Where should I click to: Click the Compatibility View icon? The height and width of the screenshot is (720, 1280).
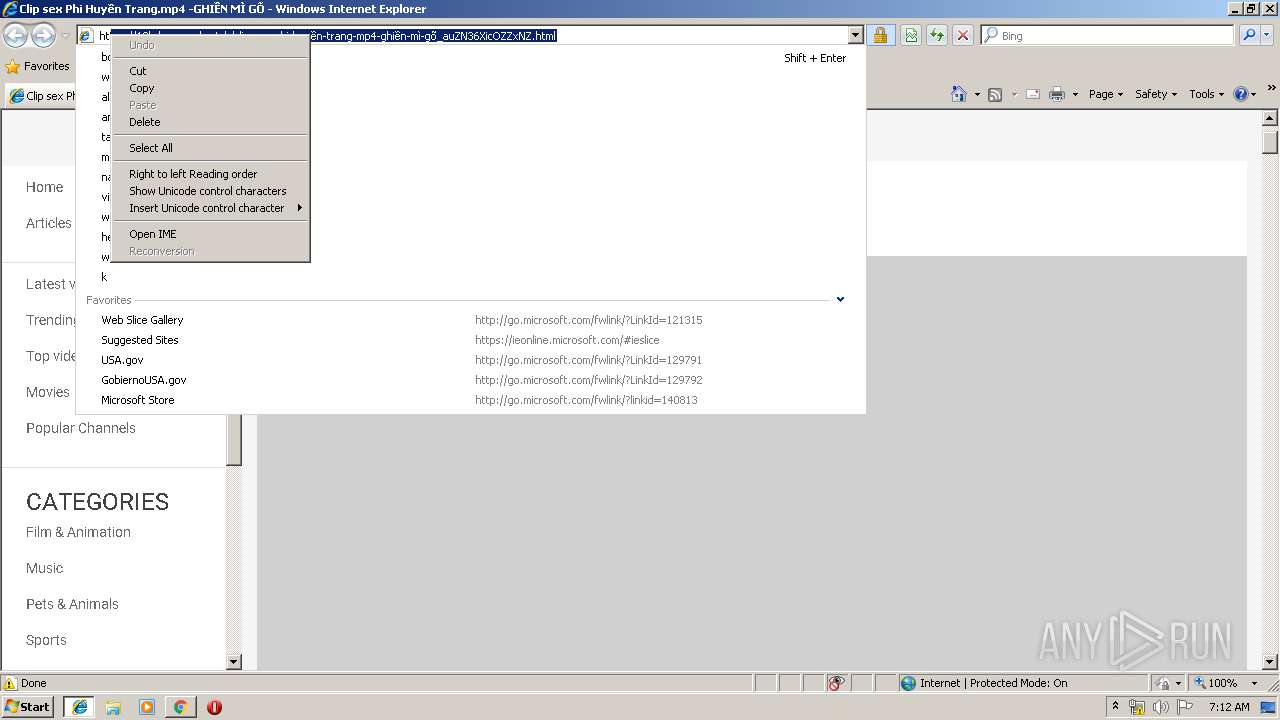(x=911, y=35)
